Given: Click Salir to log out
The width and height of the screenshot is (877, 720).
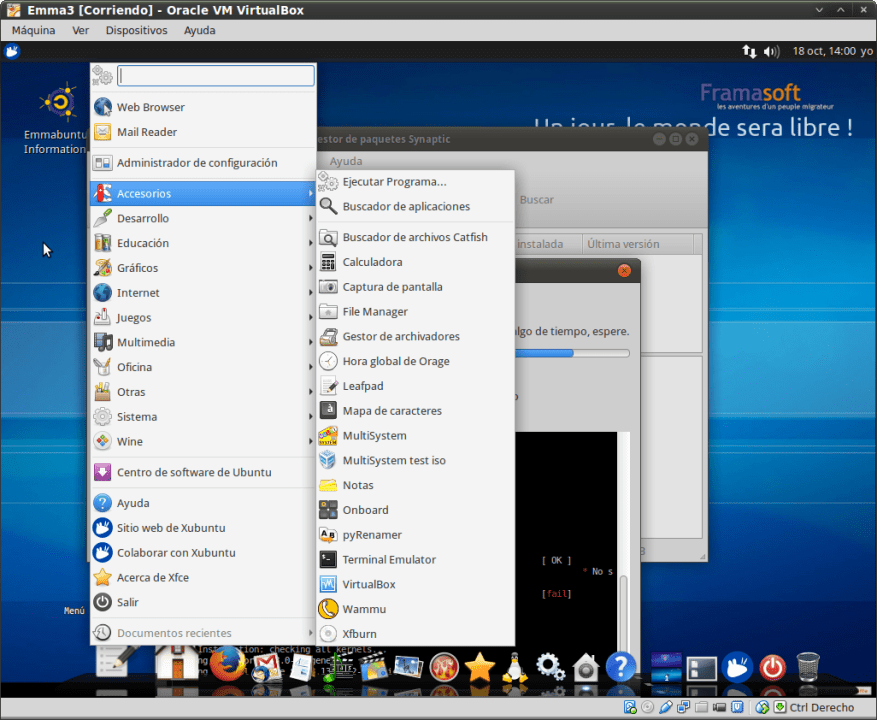Looking at the screenshot, I should [x=127, y=602].
